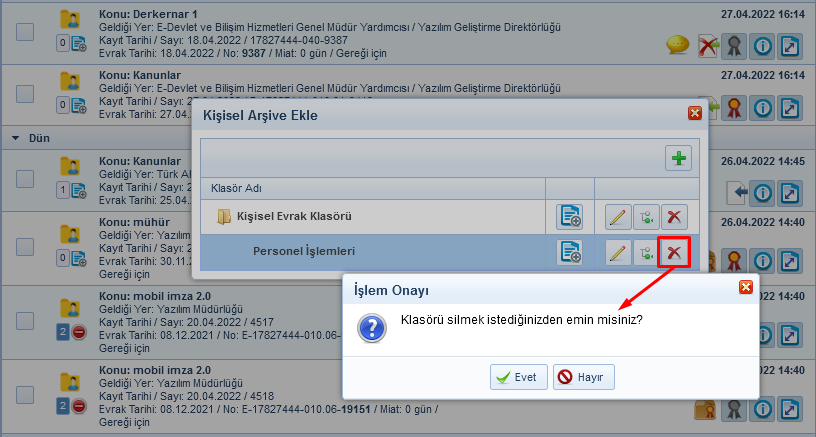The height and width of the screenshot is (437, 816).
Task: Click the red minus icon on mobil imza 4517
Action: coord(79,332)
